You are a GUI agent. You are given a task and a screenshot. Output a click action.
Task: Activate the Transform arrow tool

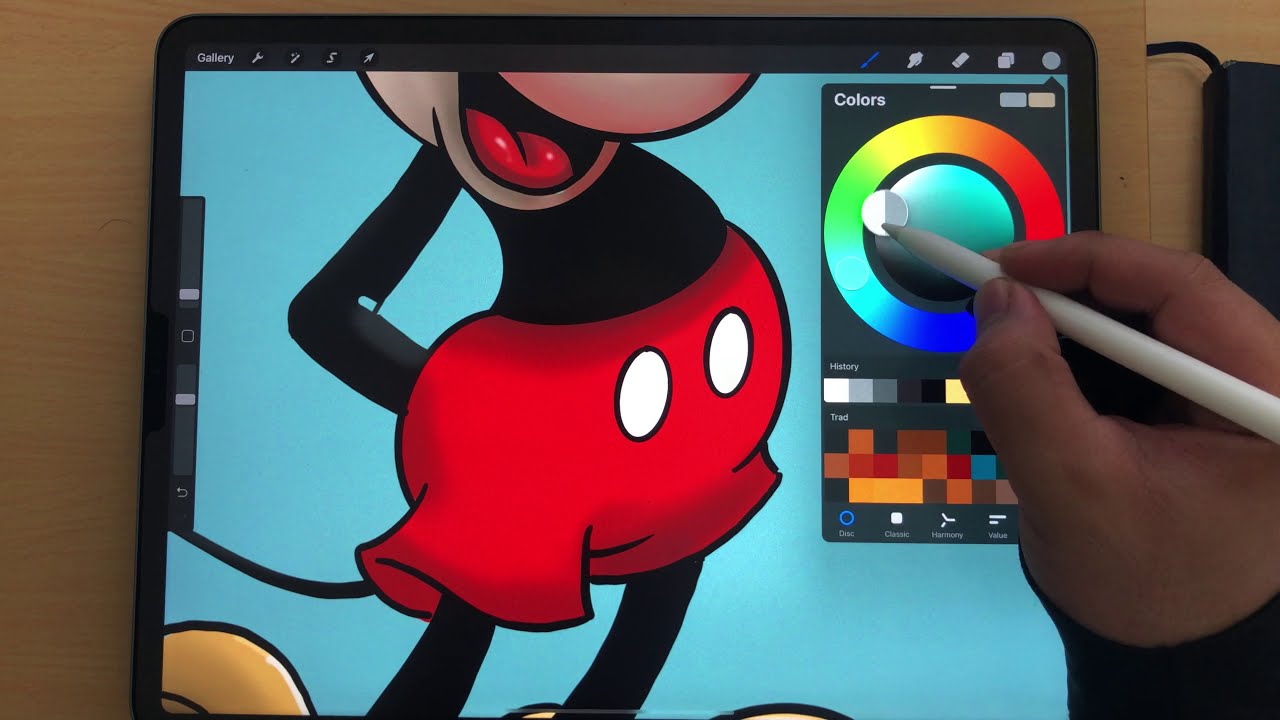368,58
